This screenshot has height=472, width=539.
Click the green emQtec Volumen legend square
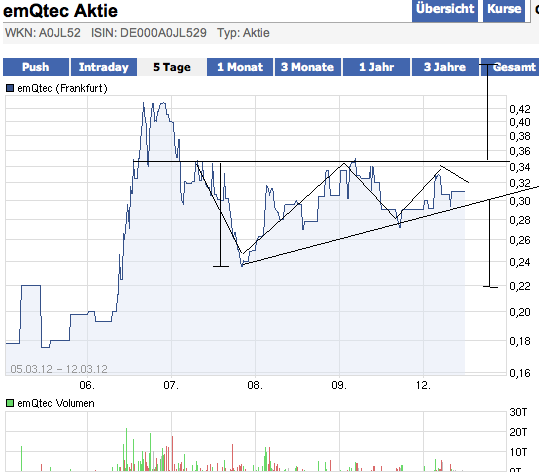click(x=10, y=403)
